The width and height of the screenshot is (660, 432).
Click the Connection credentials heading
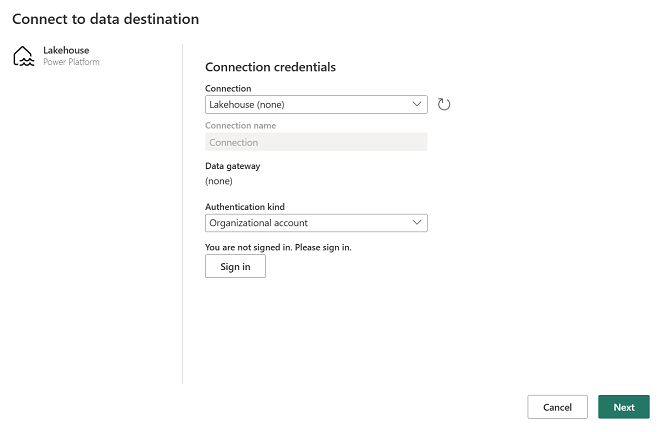tap(270, 67)
